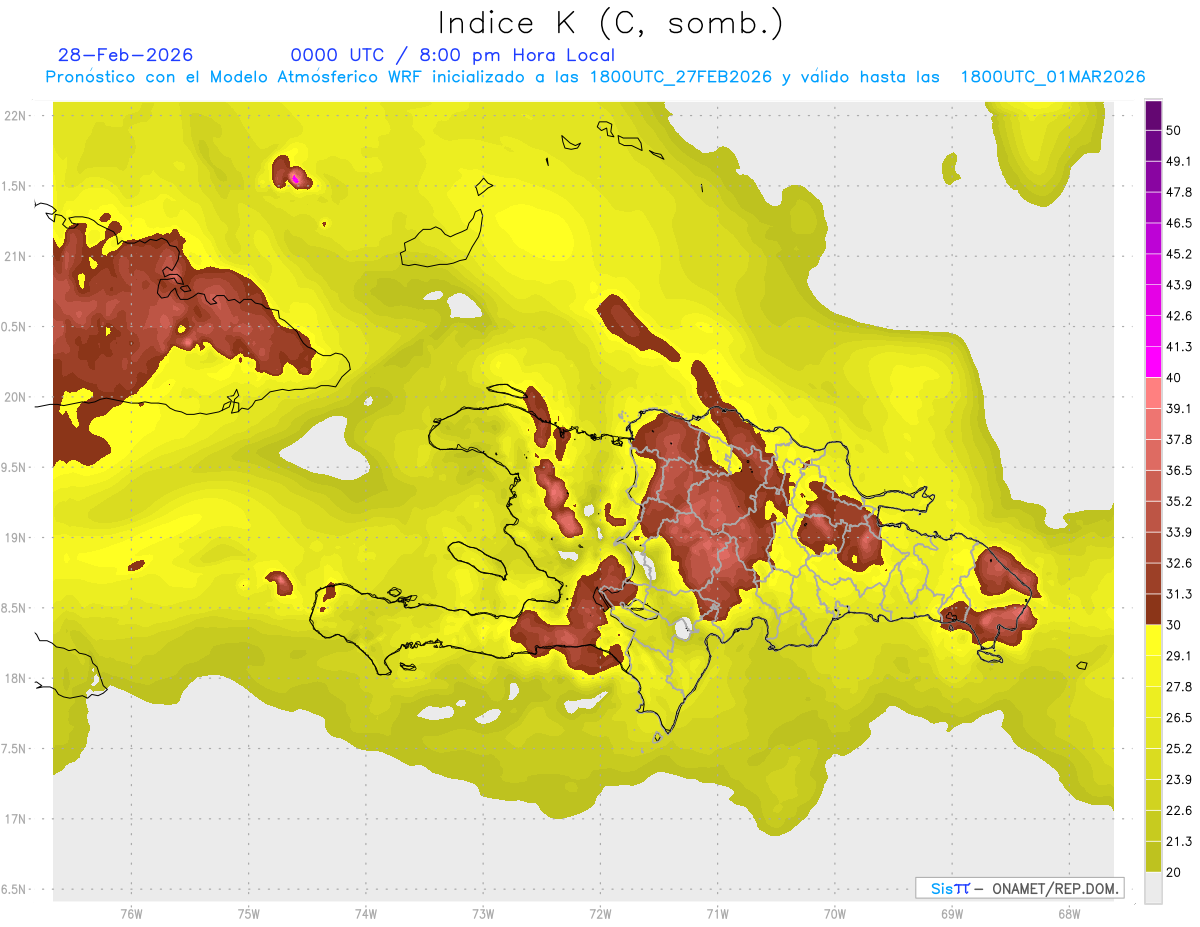Click the colorbar value "21.3"
This screenshot has width=1200, height=927.
(1178, 841)
